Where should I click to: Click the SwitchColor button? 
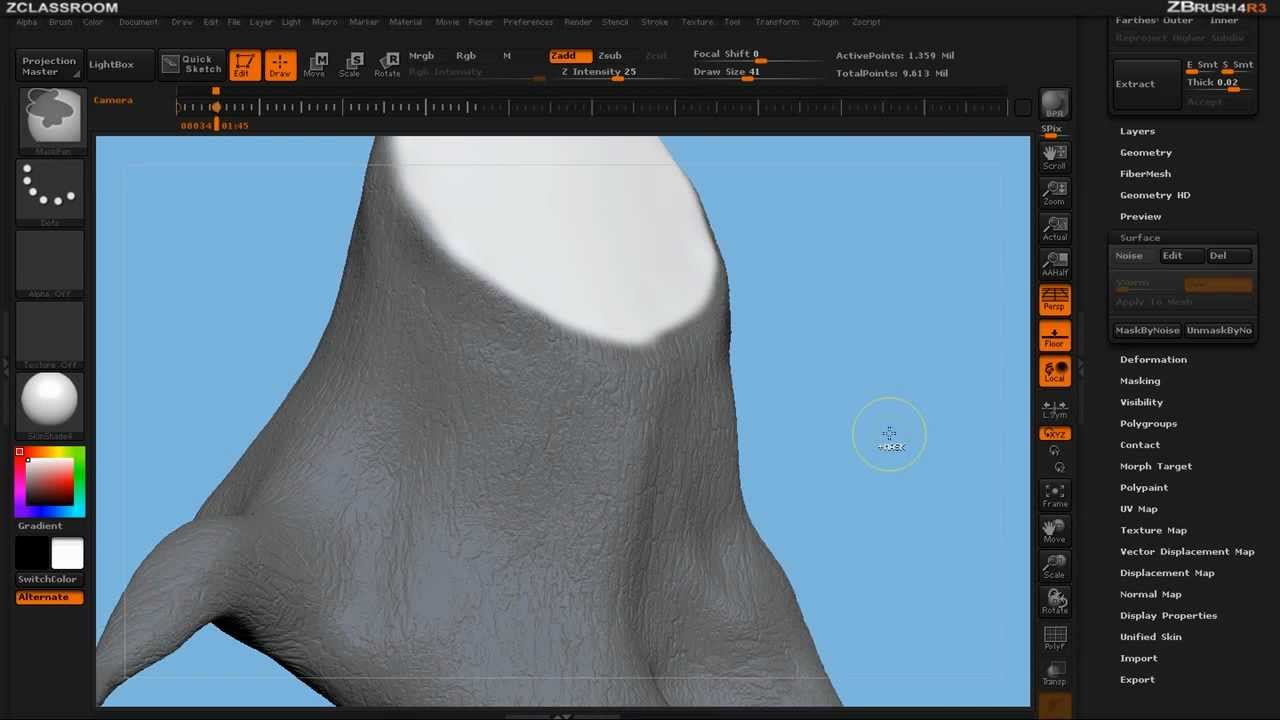47,579
